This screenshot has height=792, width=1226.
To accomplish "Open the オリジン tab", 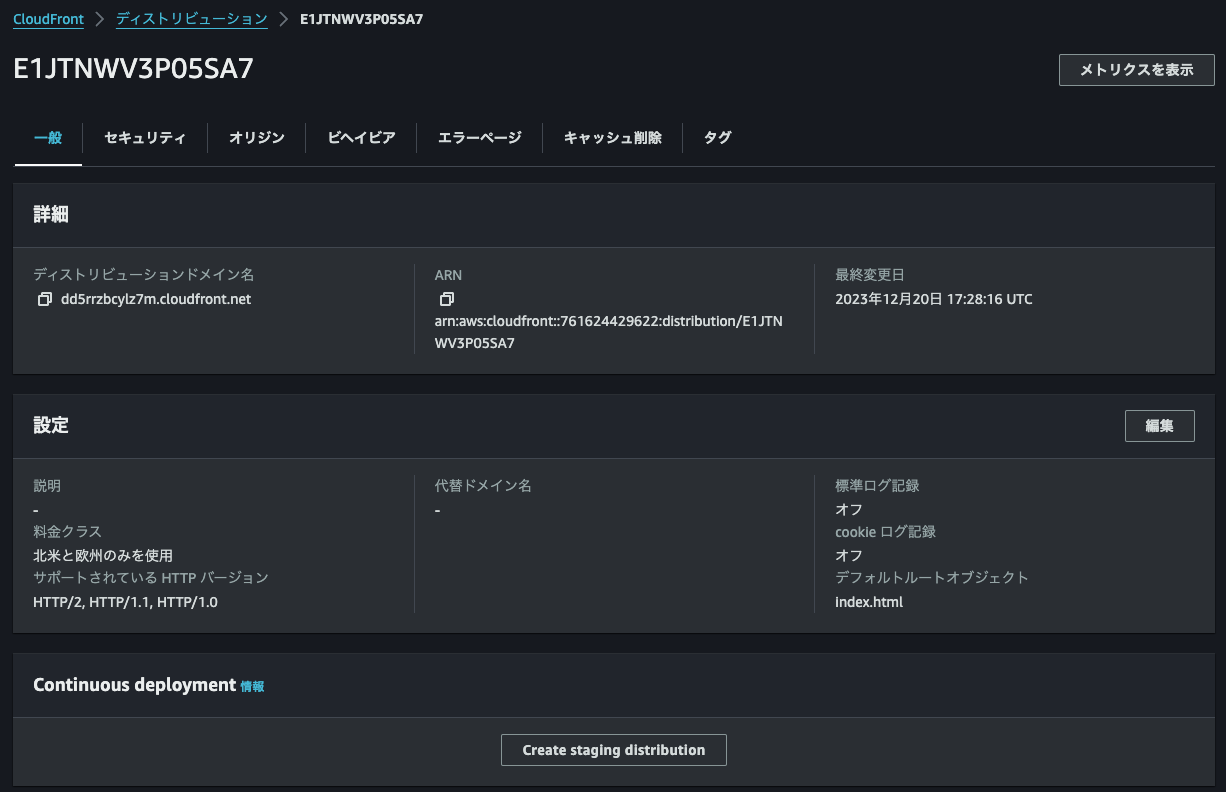I will coord(257,138).
